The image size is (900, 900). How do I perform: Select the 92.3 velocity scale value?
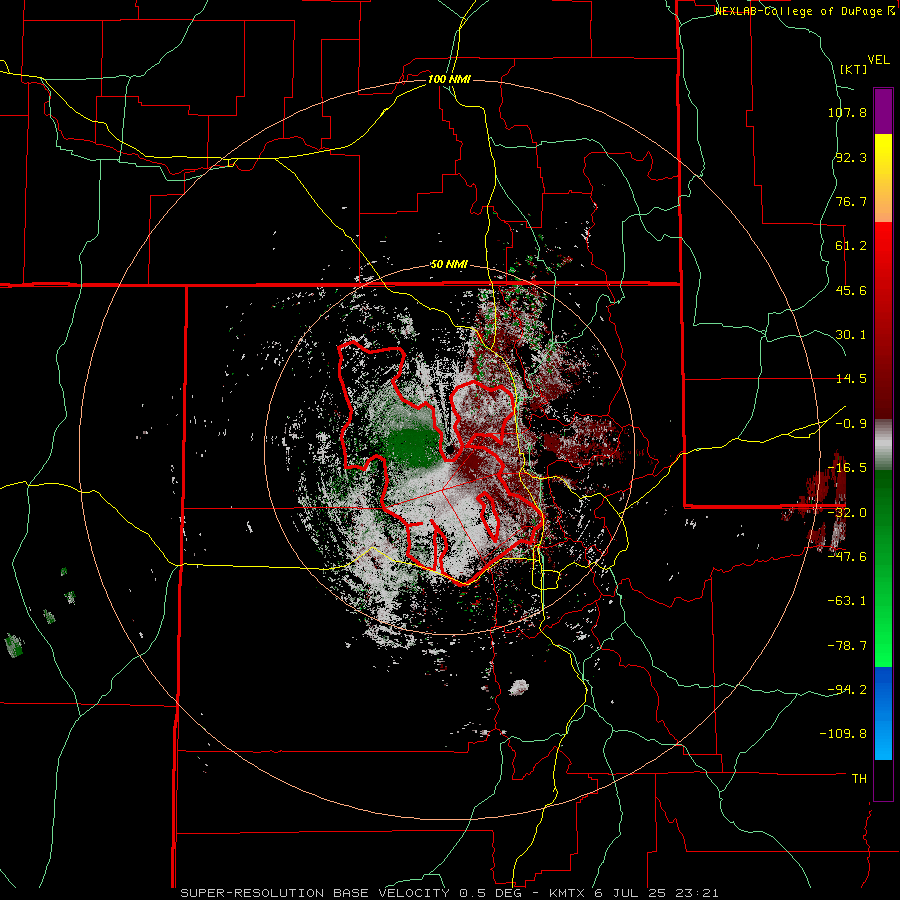(851, 157)
